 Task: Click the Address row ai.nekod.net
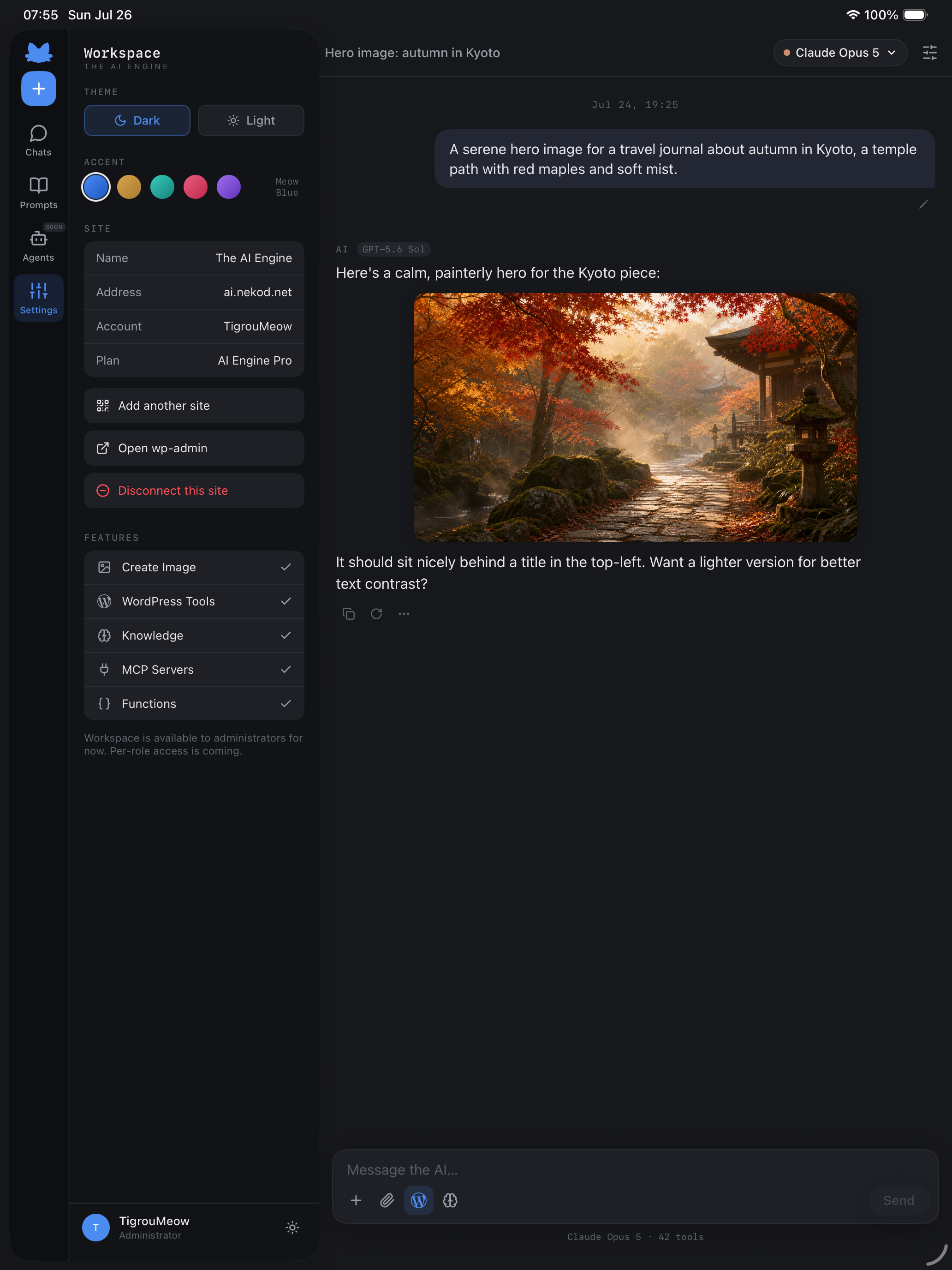pos(194,292)
